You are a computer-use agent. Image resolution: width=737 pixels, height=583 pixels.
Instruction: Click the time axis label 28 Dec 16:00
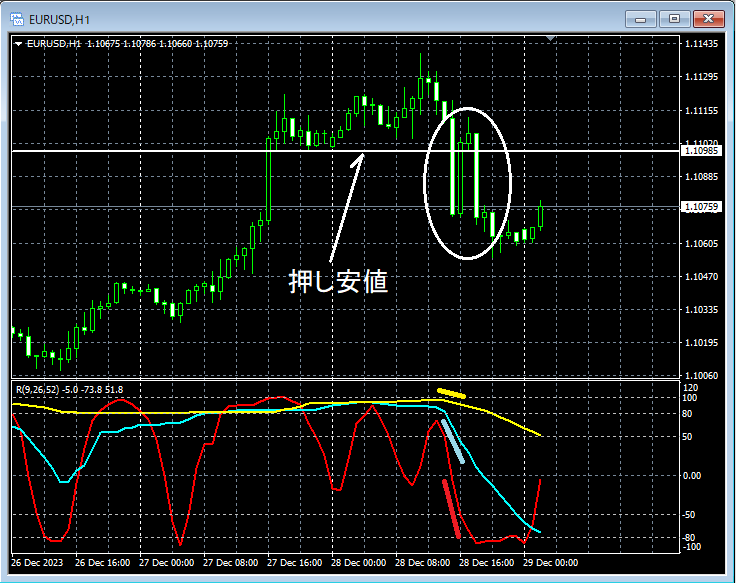click(x=486, y=563)
